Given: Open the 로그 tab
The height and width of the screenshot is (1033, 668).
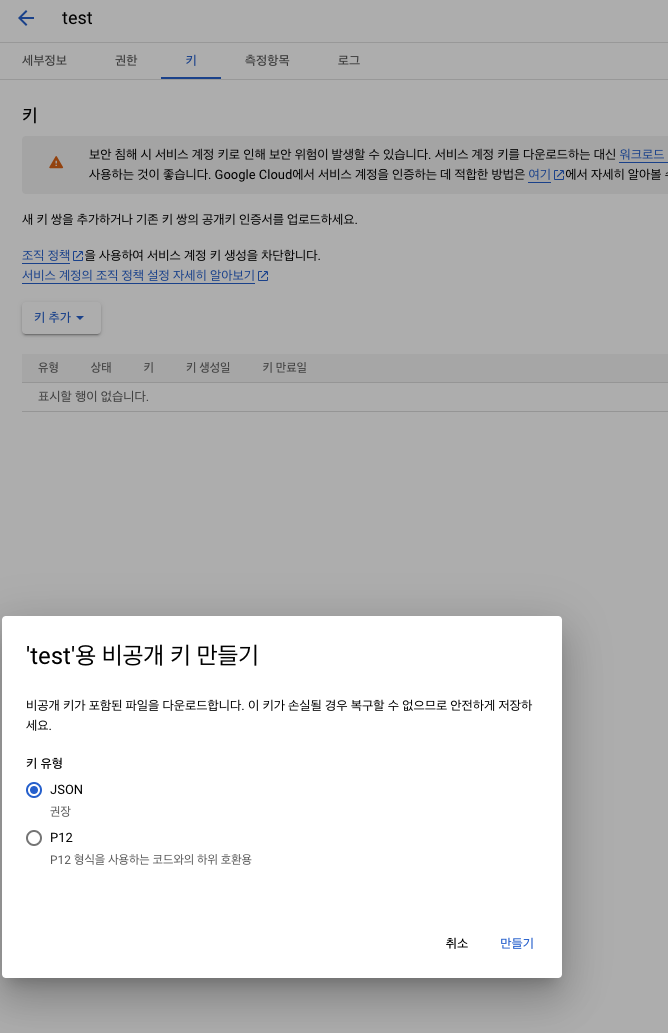Looking at the screenshot, I should 349,60.
